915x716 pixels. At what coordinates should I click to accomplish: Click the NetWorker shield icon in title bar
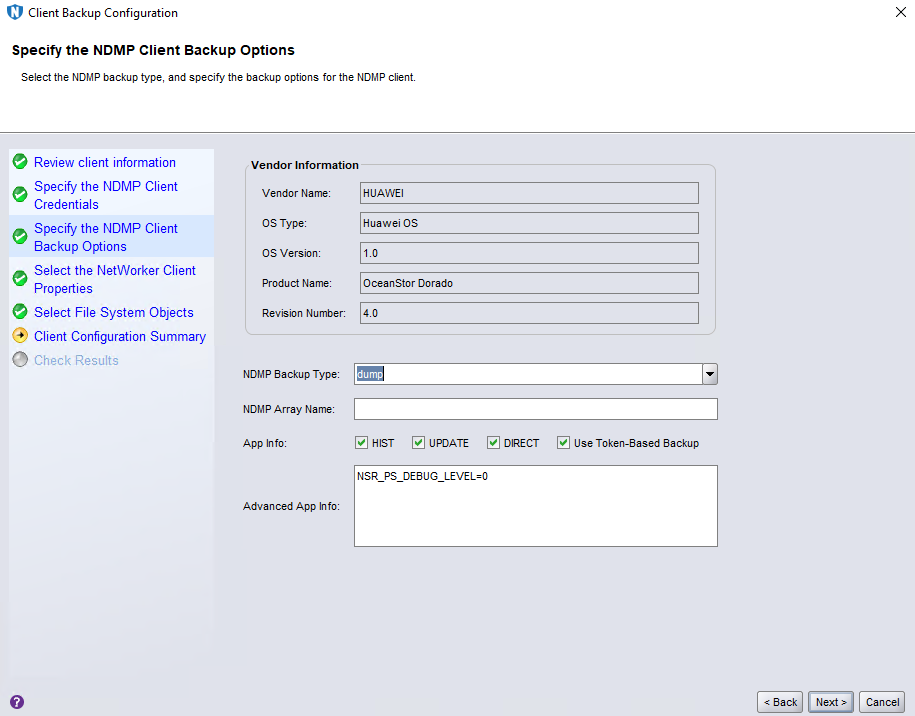pyautogui.click(x=15, y=12)
